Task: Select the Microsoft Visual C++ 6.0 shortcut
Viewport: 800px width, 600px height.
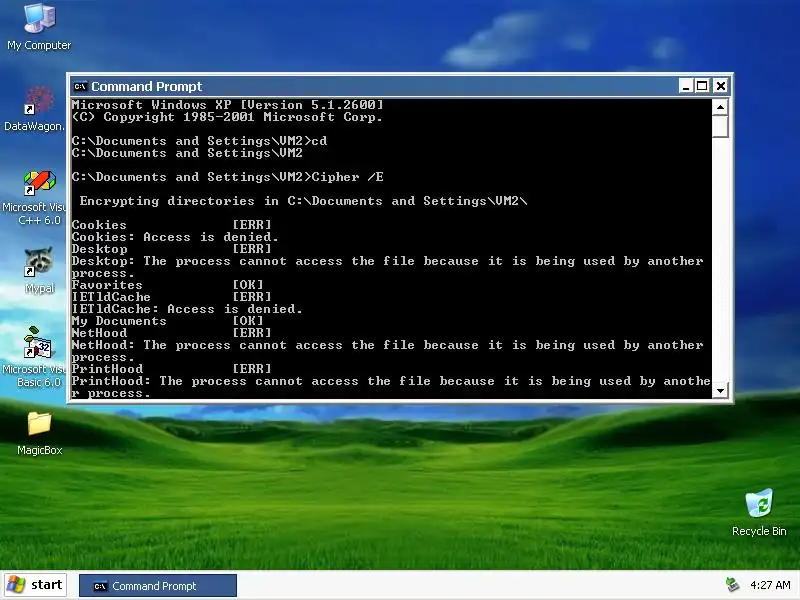Action: pos(34,198)
